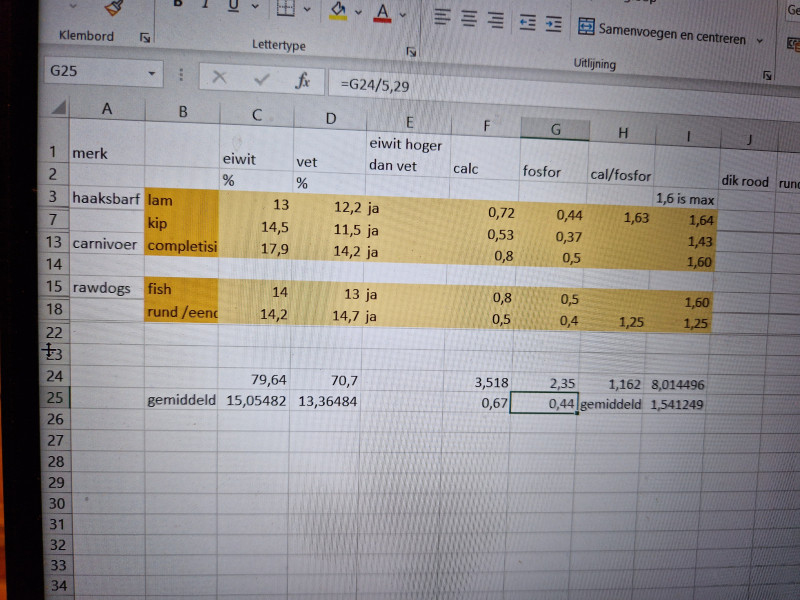Select column A header
This screenshot has width=800, height=600.
point(107,109)
